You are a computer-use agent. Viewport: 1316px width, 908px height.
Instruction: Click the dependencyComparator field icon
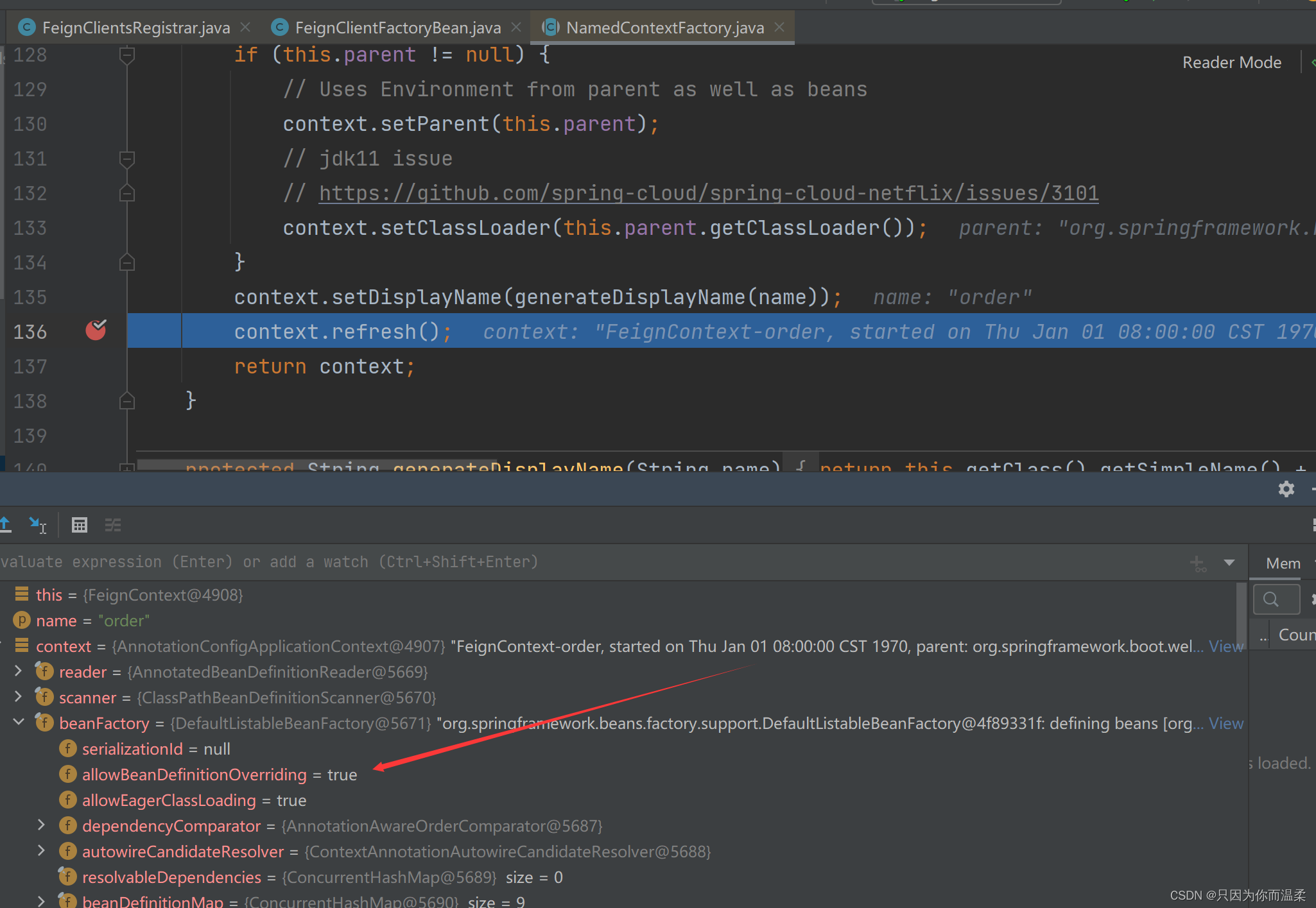coord(68,825)
